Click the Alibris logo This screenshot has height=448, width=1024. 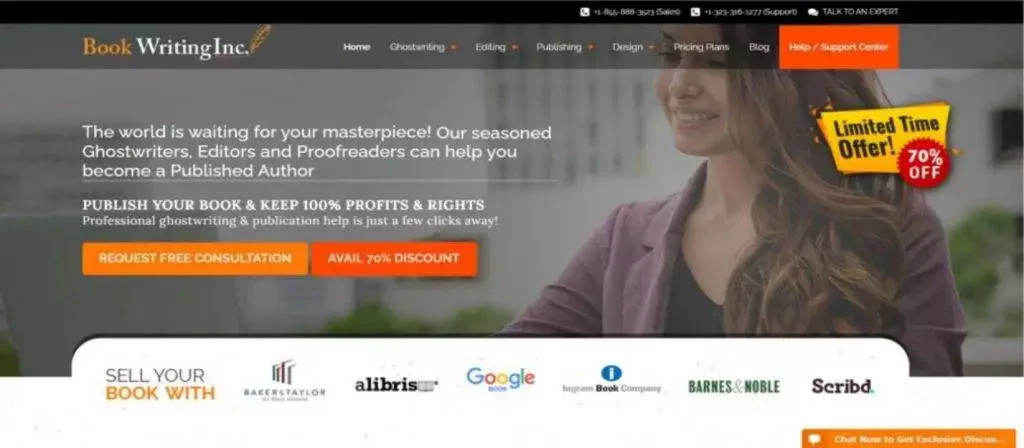pos(396,385)
